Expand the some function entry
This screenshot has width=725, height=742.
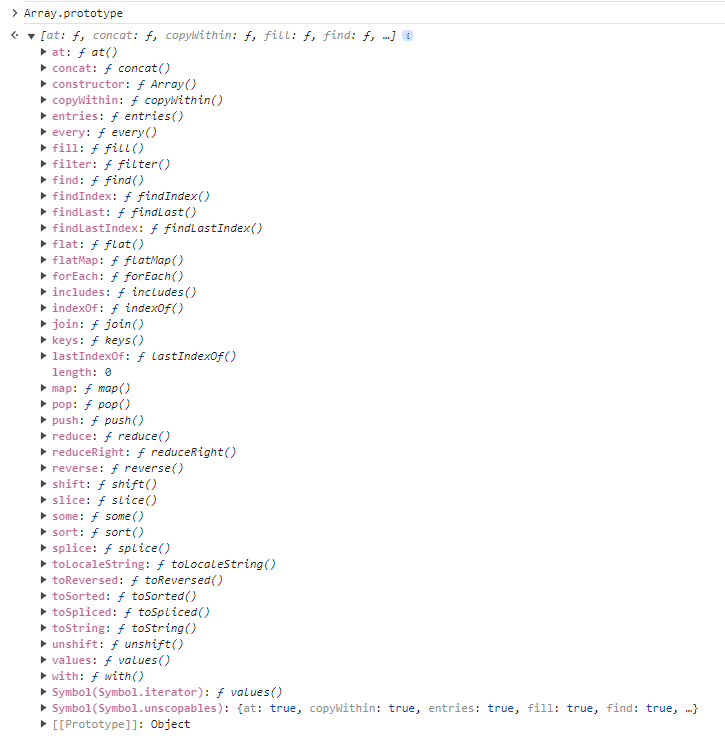click(x=44, y=516)
